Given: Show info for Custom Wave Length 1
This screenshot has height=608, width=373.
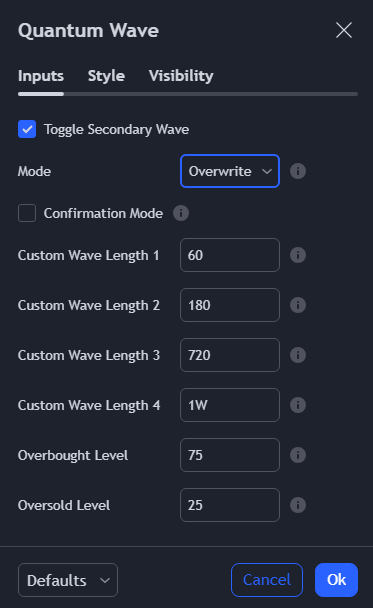Looking at the screenshot, I should click(x=298, y=255).
